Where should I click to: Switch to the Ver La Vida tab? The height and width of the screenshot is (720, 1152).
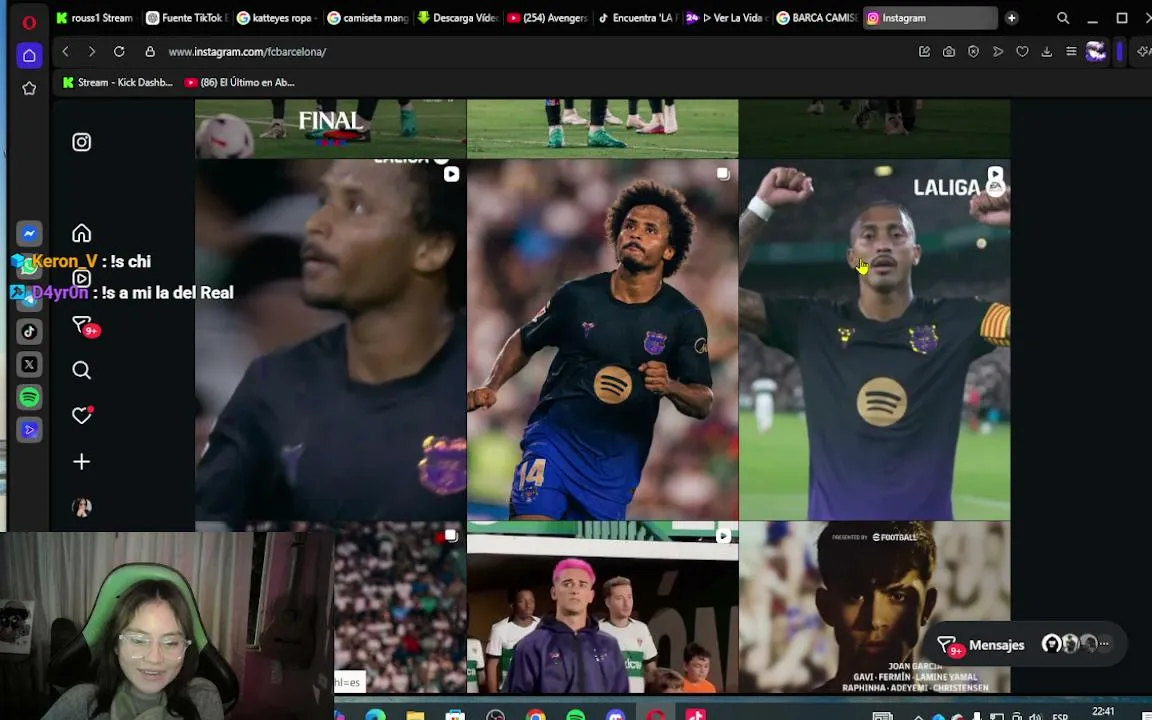726,18
